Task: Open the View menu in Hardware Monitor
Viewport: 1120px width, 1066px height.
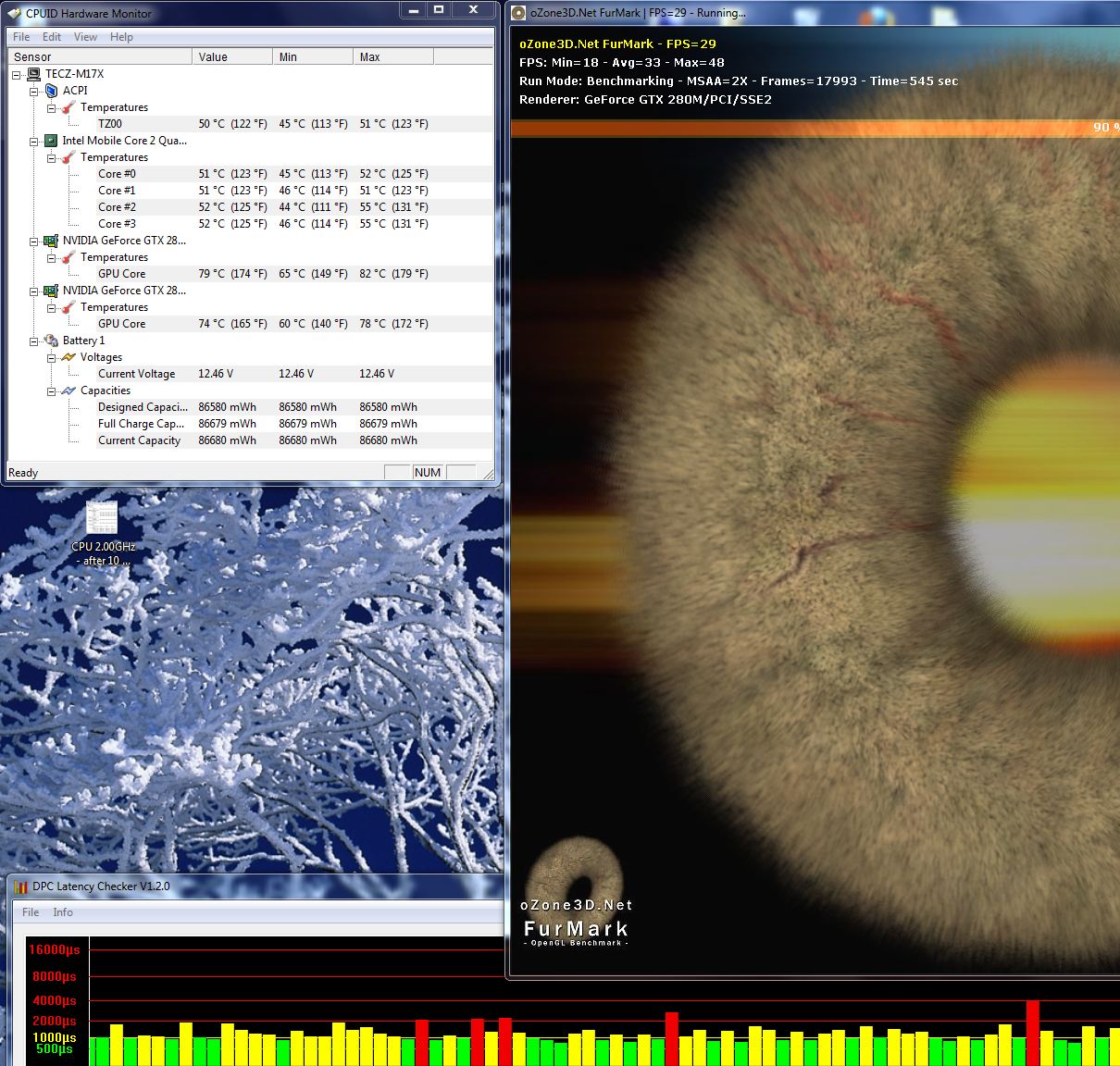Action: 85,37
